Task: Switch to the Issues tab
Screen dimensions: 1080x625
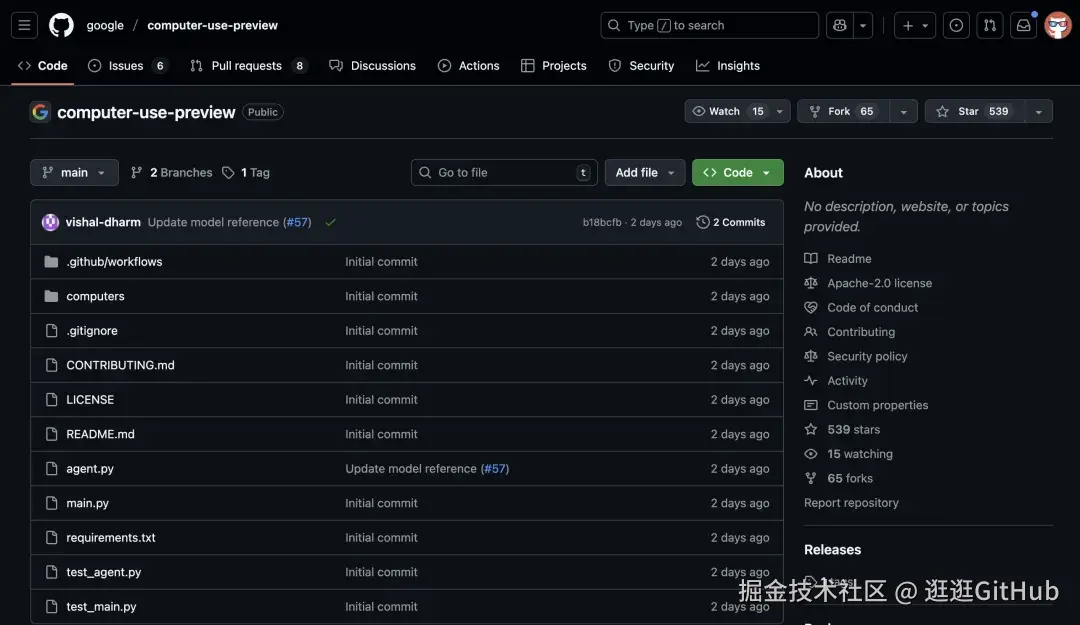Action: click(127, 66)
